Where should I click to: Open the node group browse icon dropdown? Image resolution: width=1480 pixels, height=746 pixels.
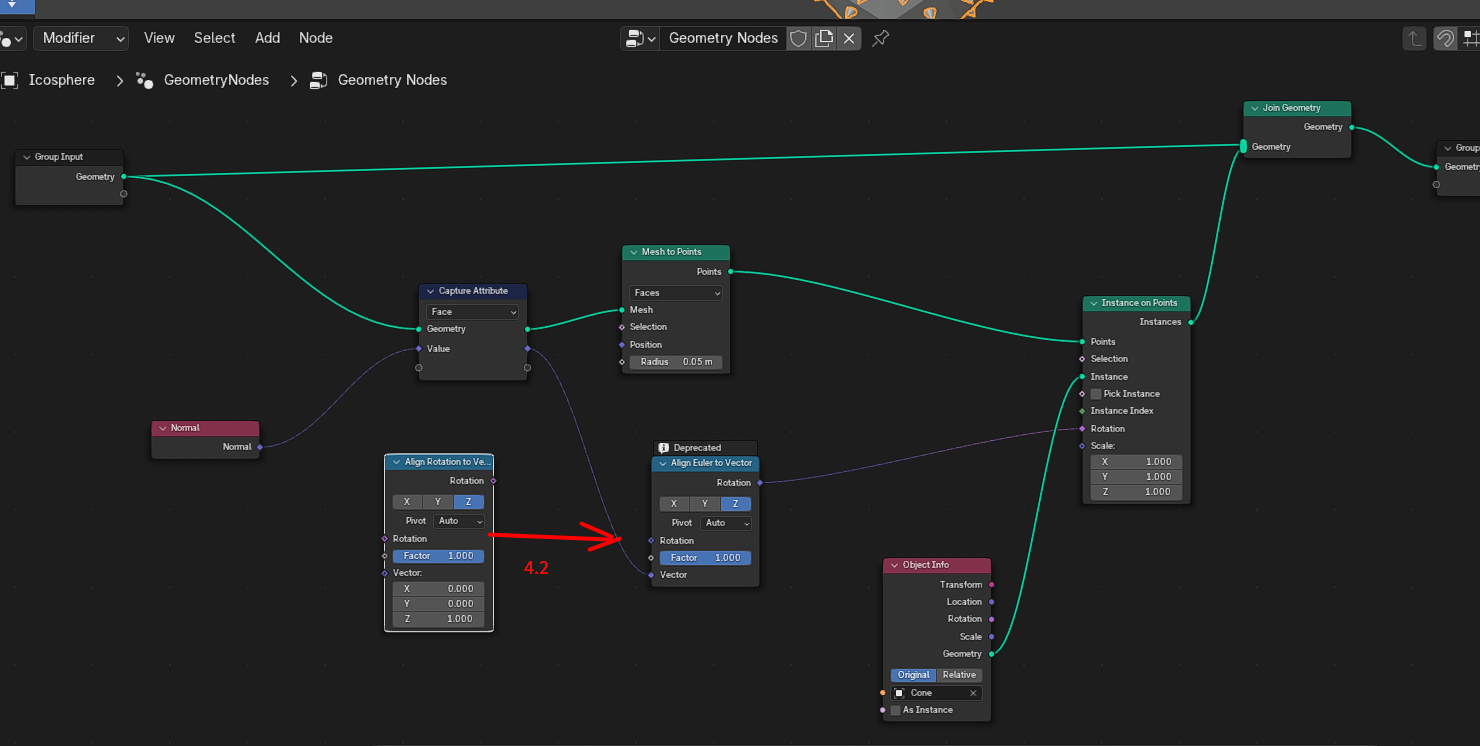click(639, 38)
